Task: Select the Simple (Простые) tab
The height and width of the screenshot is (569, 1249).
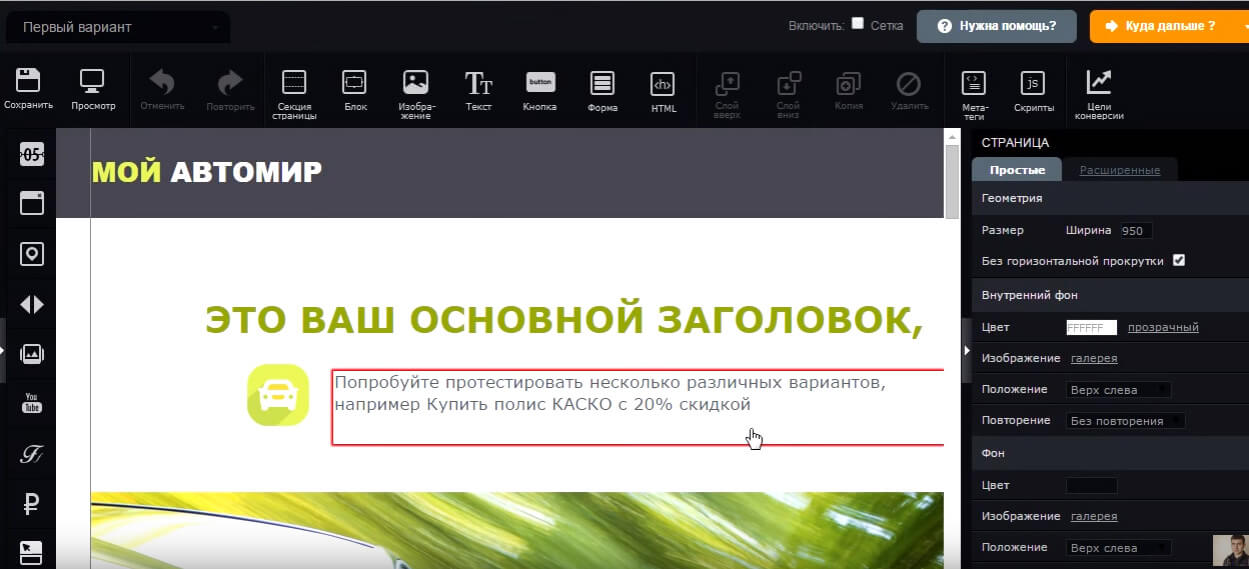Action: [1017, 170]
